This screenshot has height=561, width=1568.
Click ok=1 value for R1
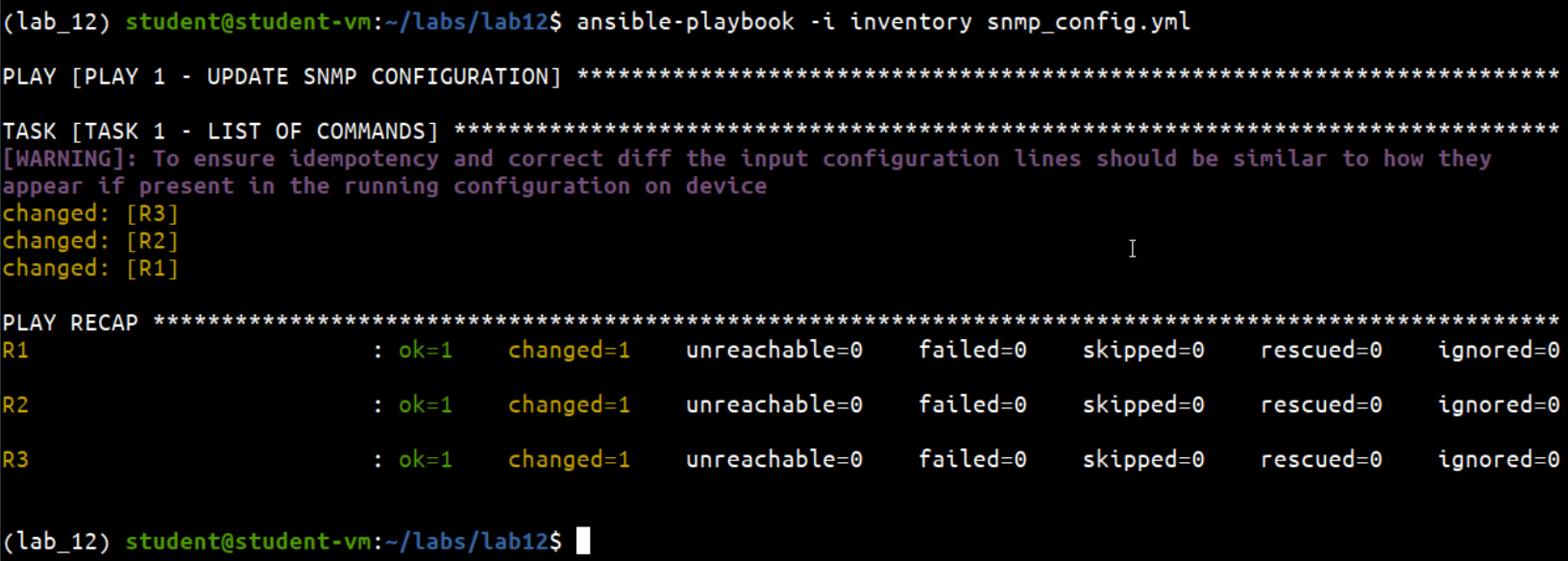point(426,351)
